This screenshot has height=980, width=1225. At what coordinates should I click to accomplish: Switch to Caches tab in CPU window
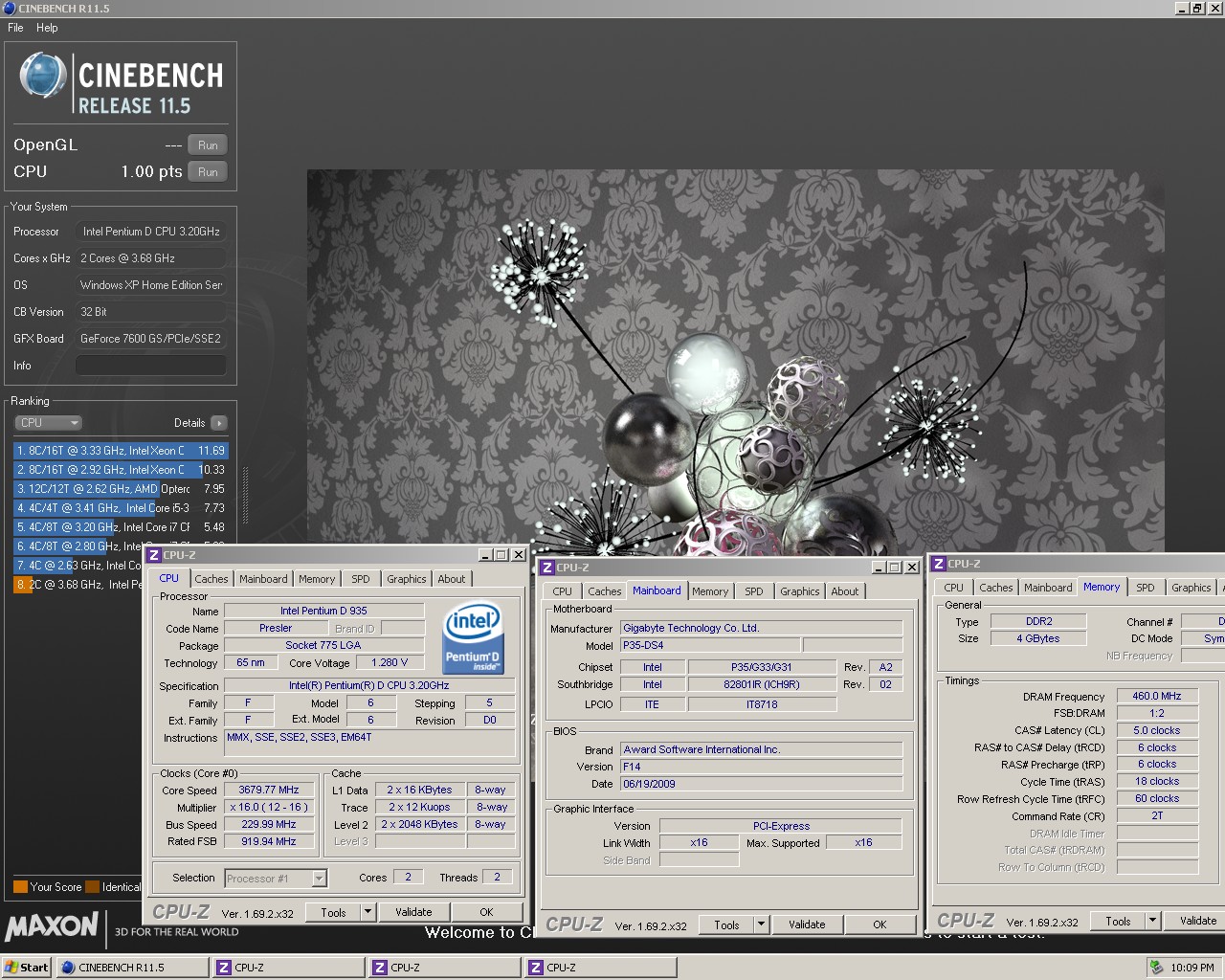[212, 579]
